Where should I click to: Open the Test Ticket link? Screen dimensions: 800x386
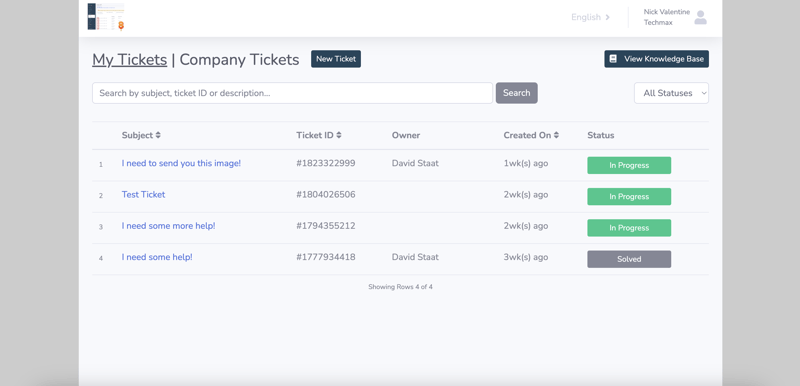tap(143, 194)
